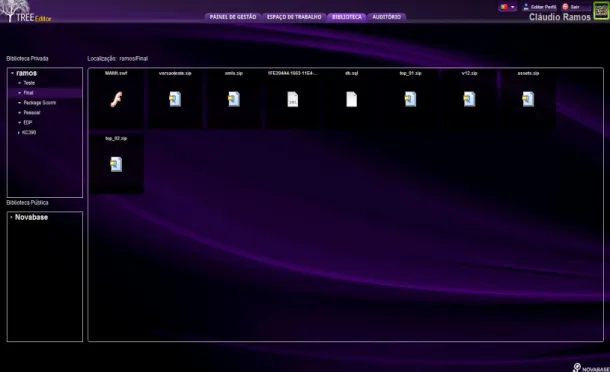Screen dimensions: 610x372
Task: Click the Sair logout button
Action: tap(571, 7)
